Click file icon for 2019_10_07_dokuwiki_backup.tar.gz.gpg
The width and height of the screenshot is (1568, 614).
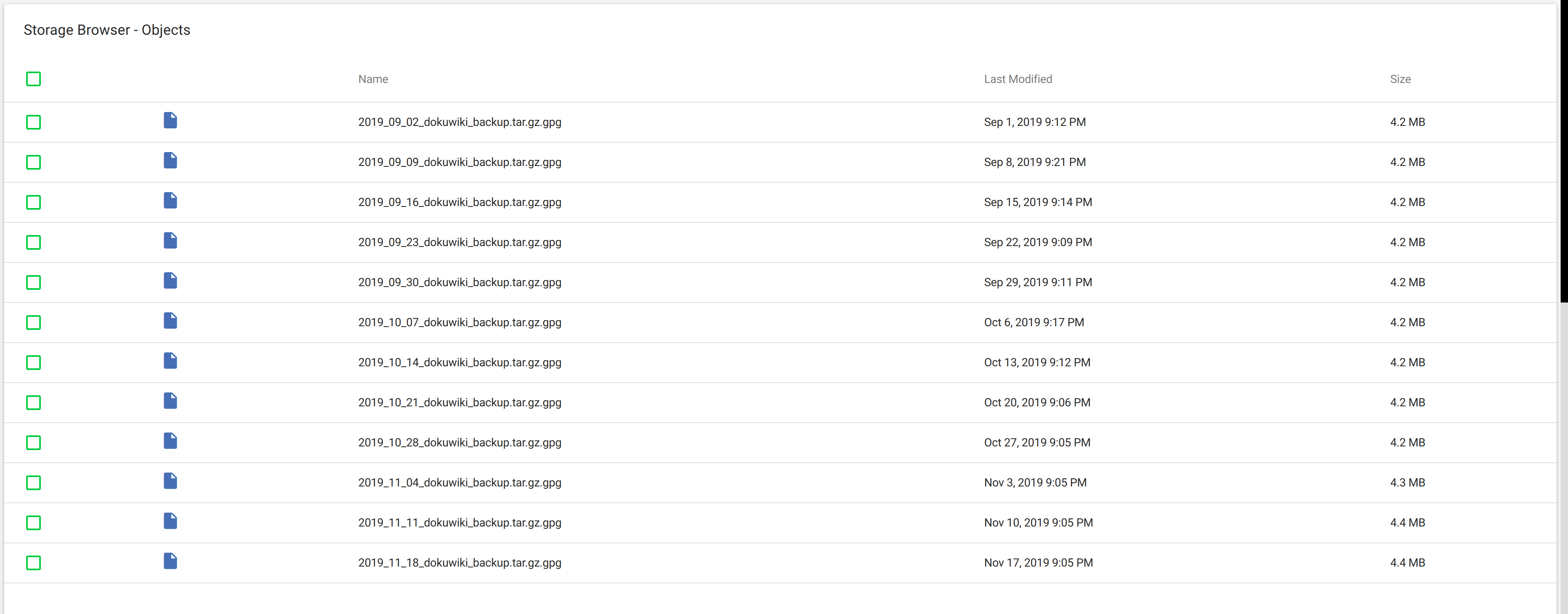pos(170,321)
